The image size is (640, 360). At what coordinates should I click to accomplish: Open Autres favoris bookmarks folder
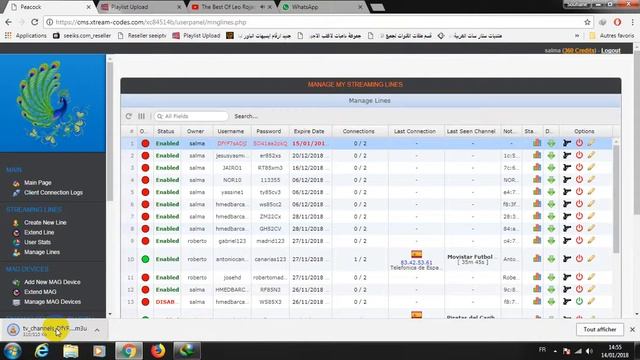(x=611, y=36)
